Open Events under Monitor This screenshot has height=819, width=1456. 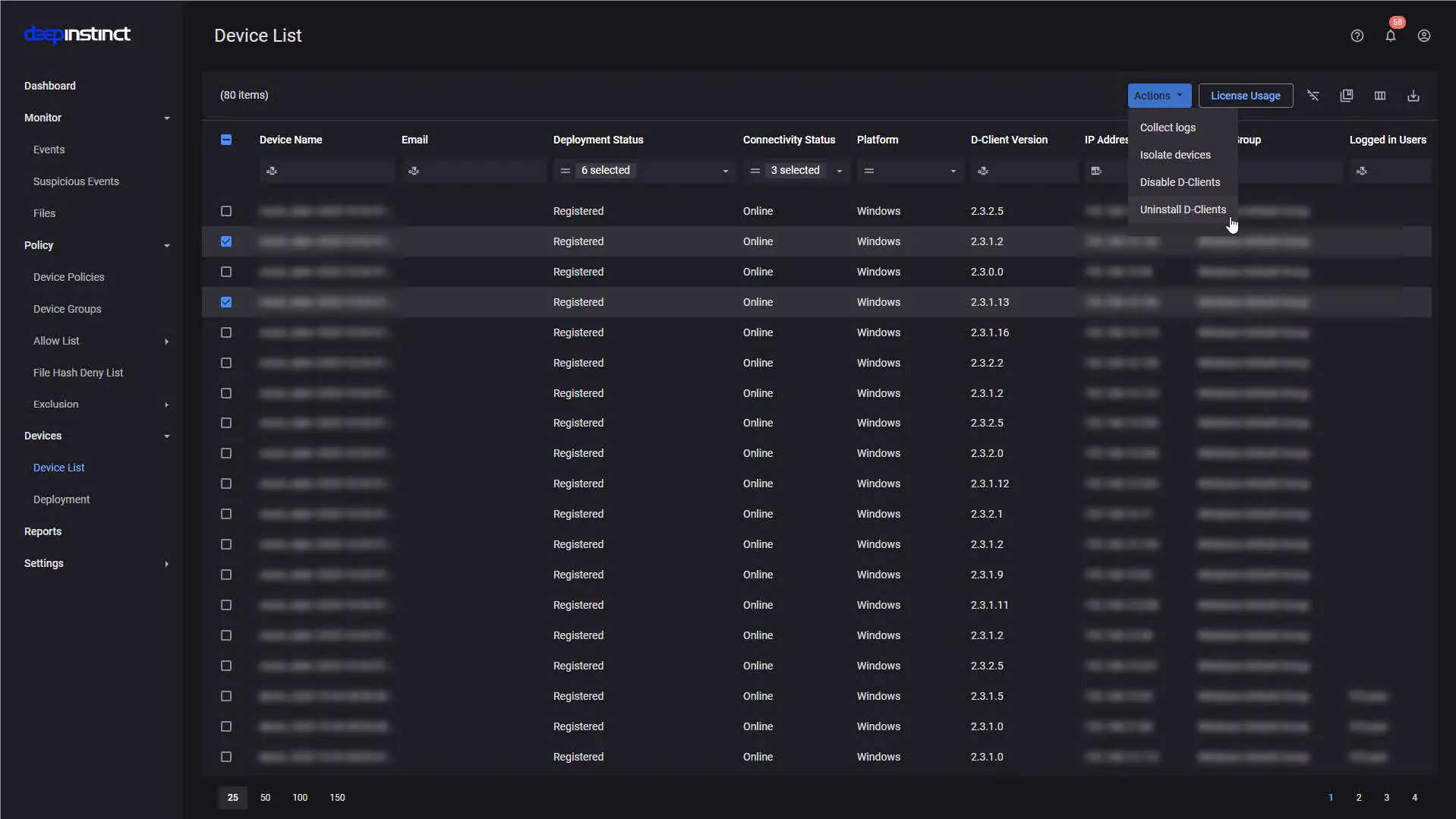(49, 150)
